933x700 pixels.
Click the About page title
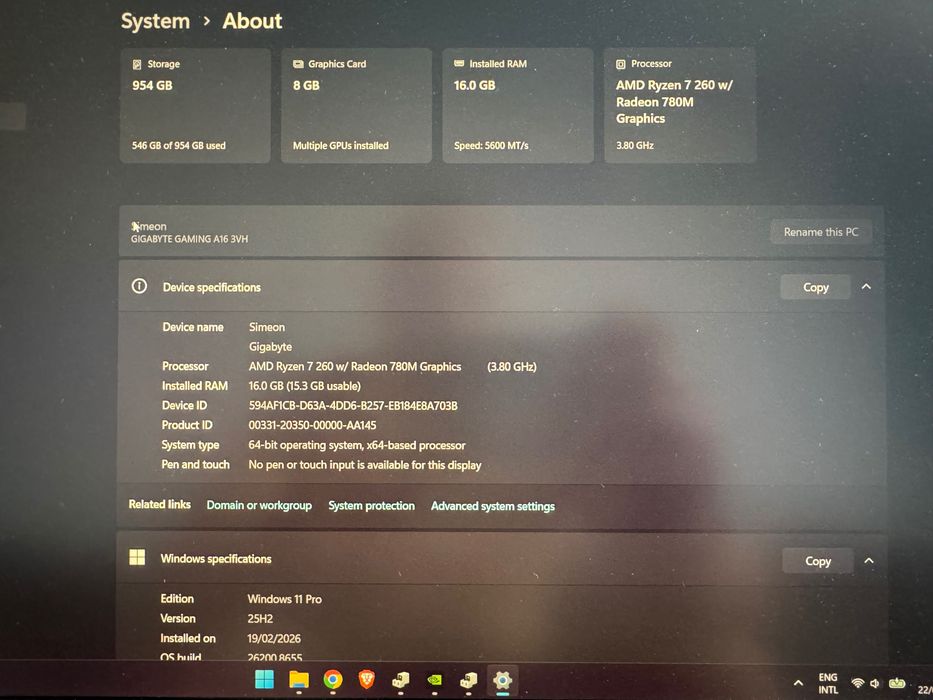(252, 21)
